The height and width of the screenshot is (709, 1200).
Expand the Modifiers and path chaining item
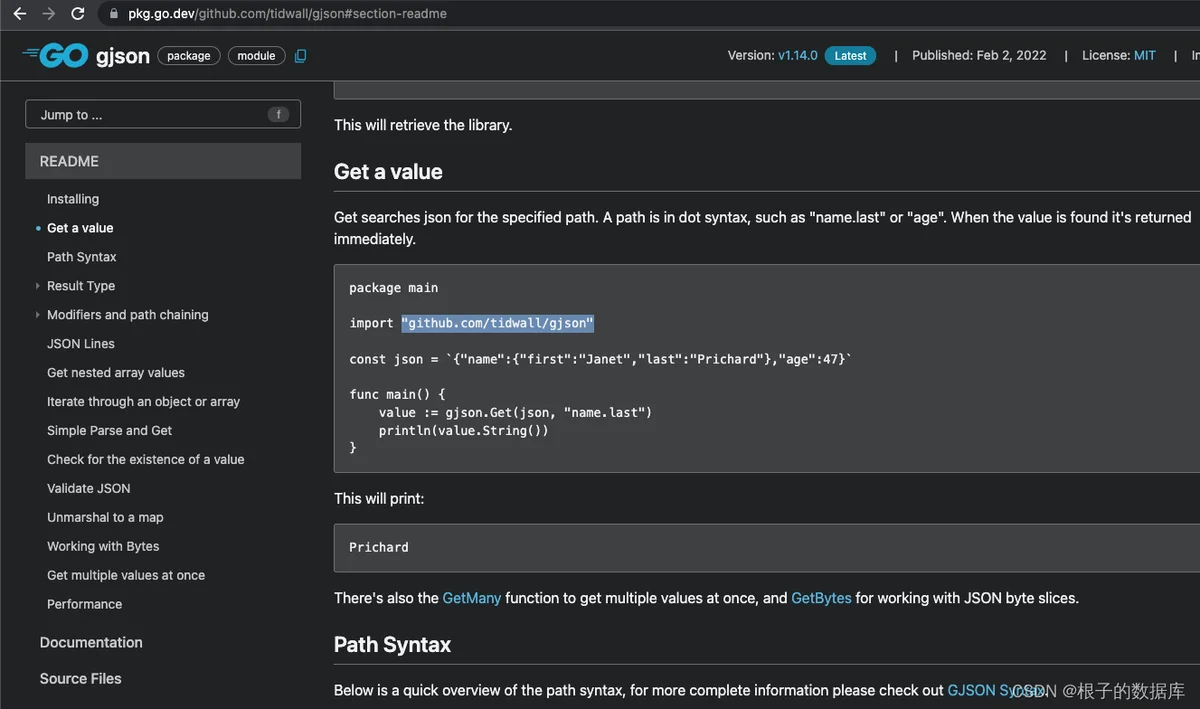coord(38,315)
